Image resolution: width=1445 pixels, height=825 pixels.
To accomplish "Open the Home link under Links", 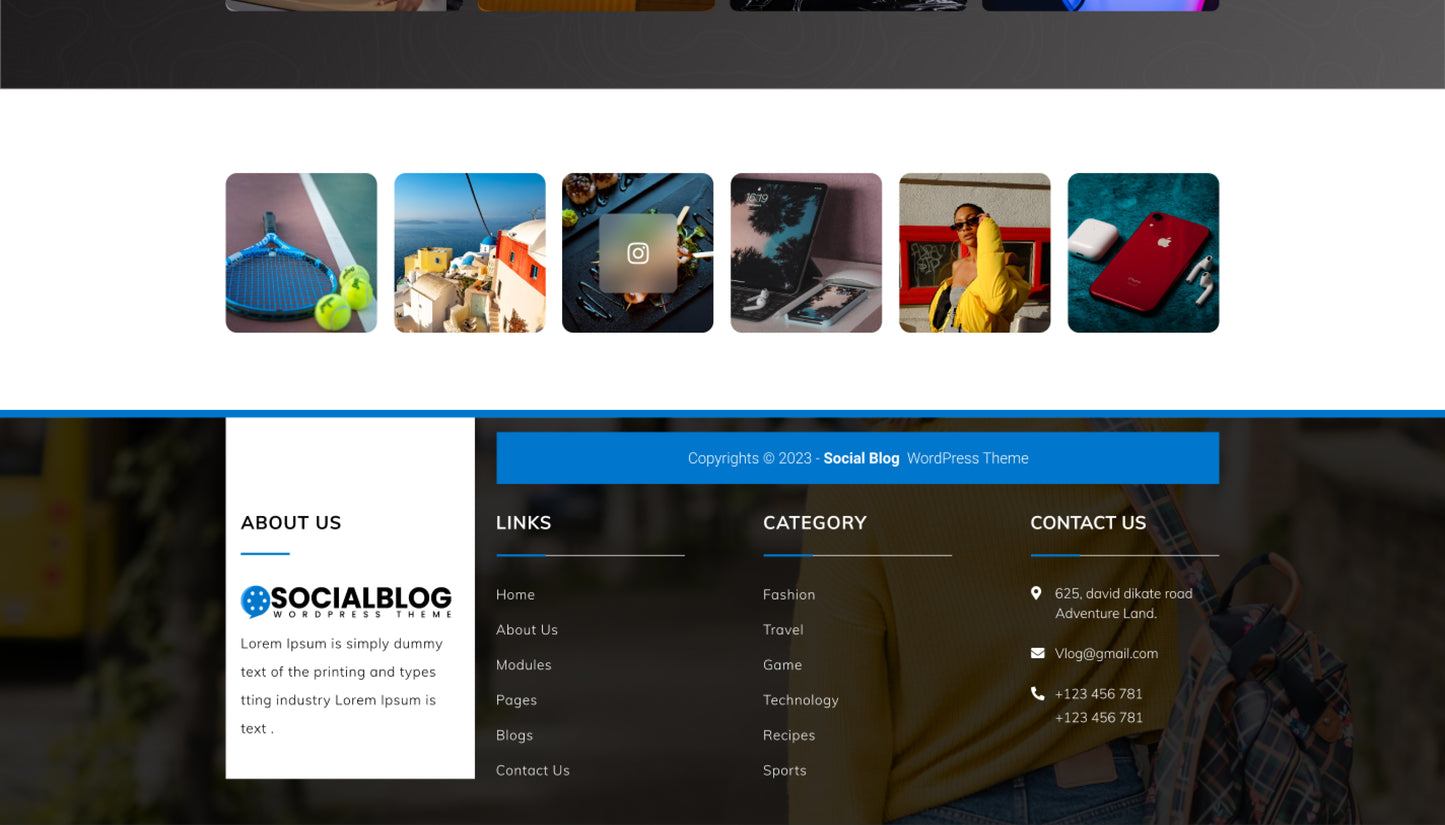I will coord(515,594).
